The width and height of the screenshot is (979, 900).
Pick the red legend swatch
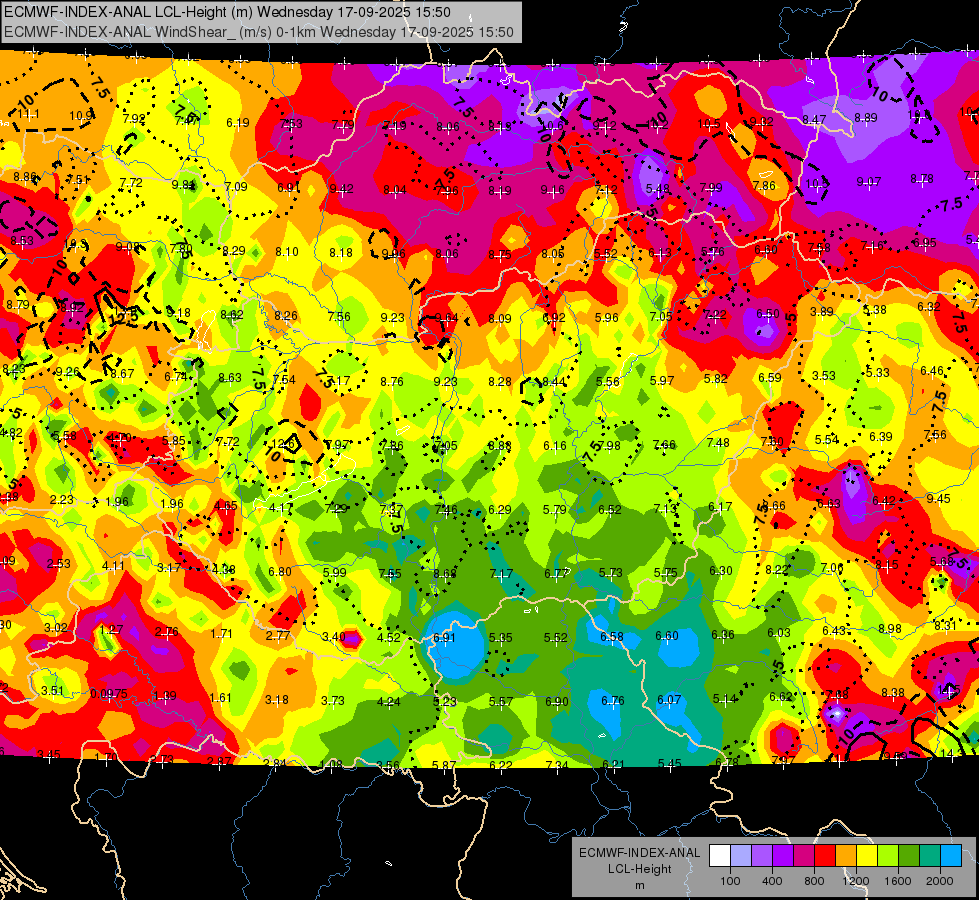click(x=825, y=856)
